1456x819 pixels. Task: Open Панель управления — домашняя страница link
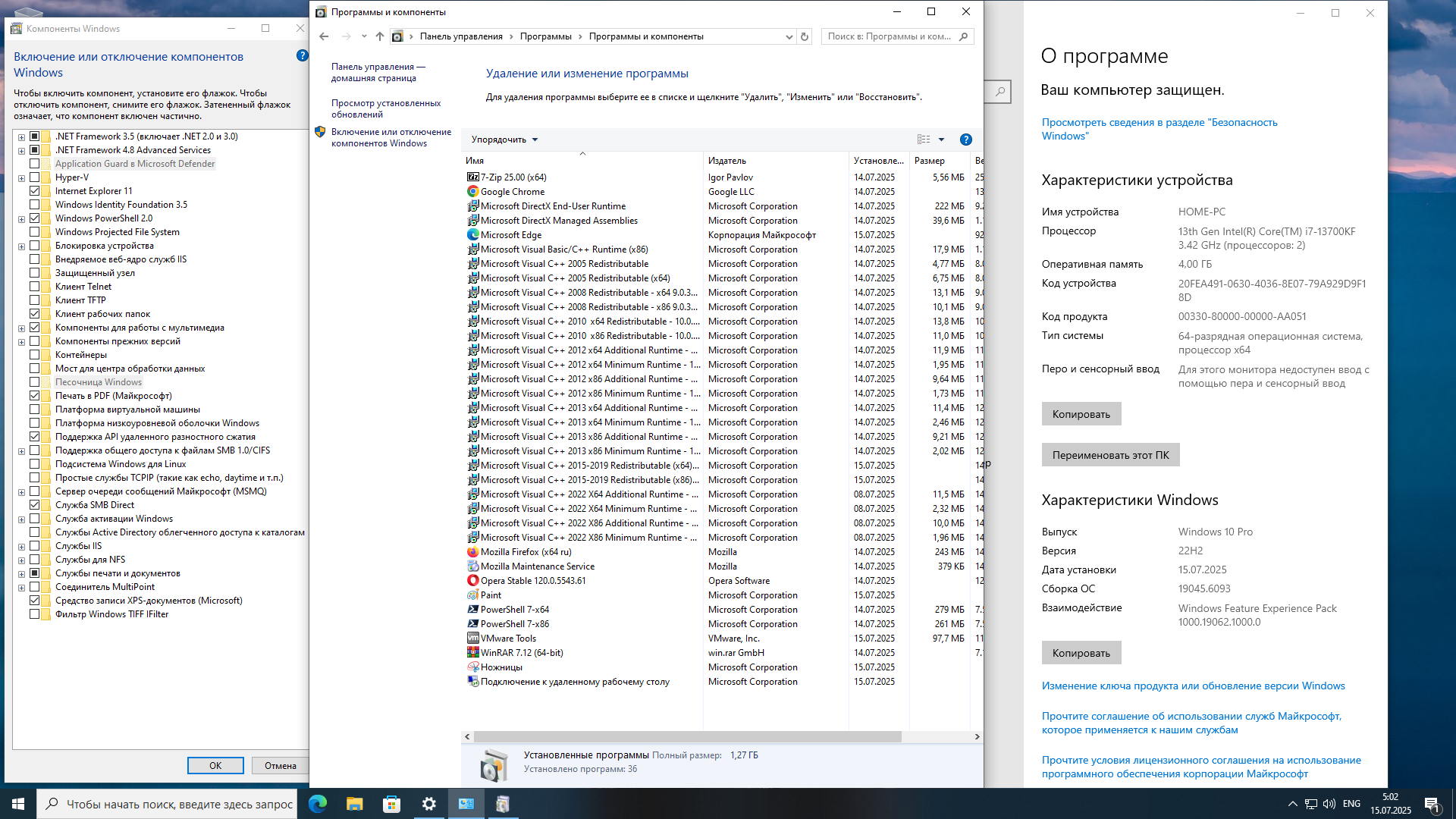click(378, 72)
